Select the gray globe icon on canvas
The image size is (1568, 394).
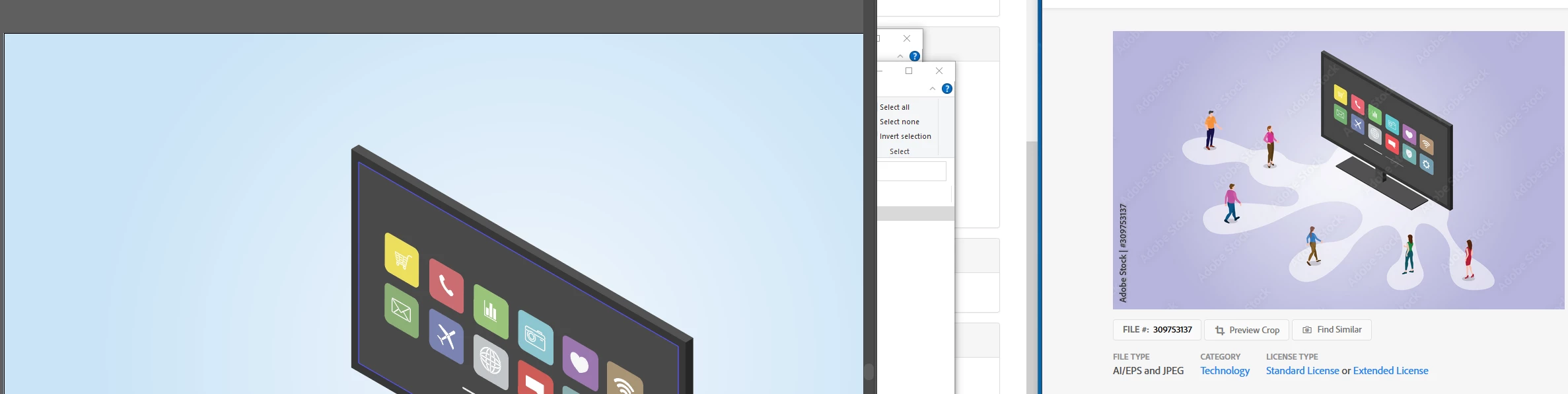click(491, 362)
